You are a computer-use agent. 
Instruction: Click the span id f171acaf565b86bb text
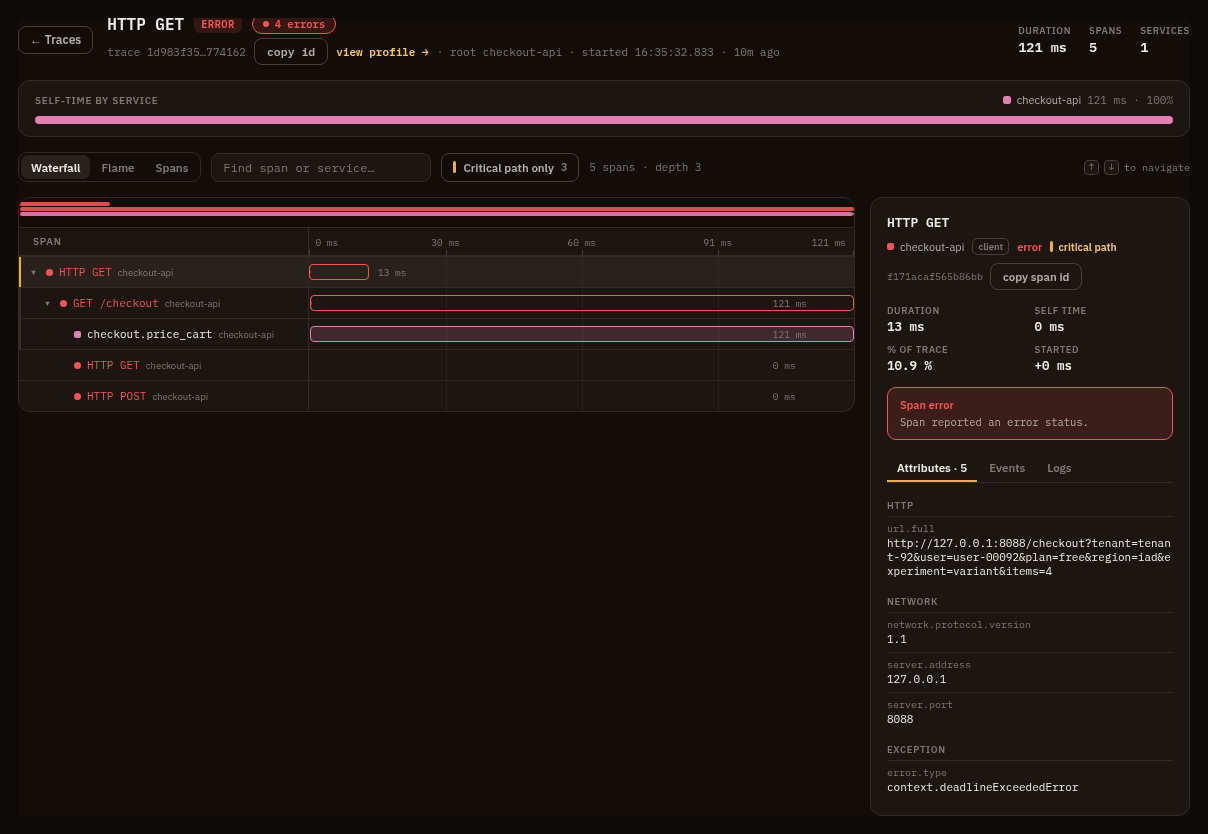click(935, 277)
